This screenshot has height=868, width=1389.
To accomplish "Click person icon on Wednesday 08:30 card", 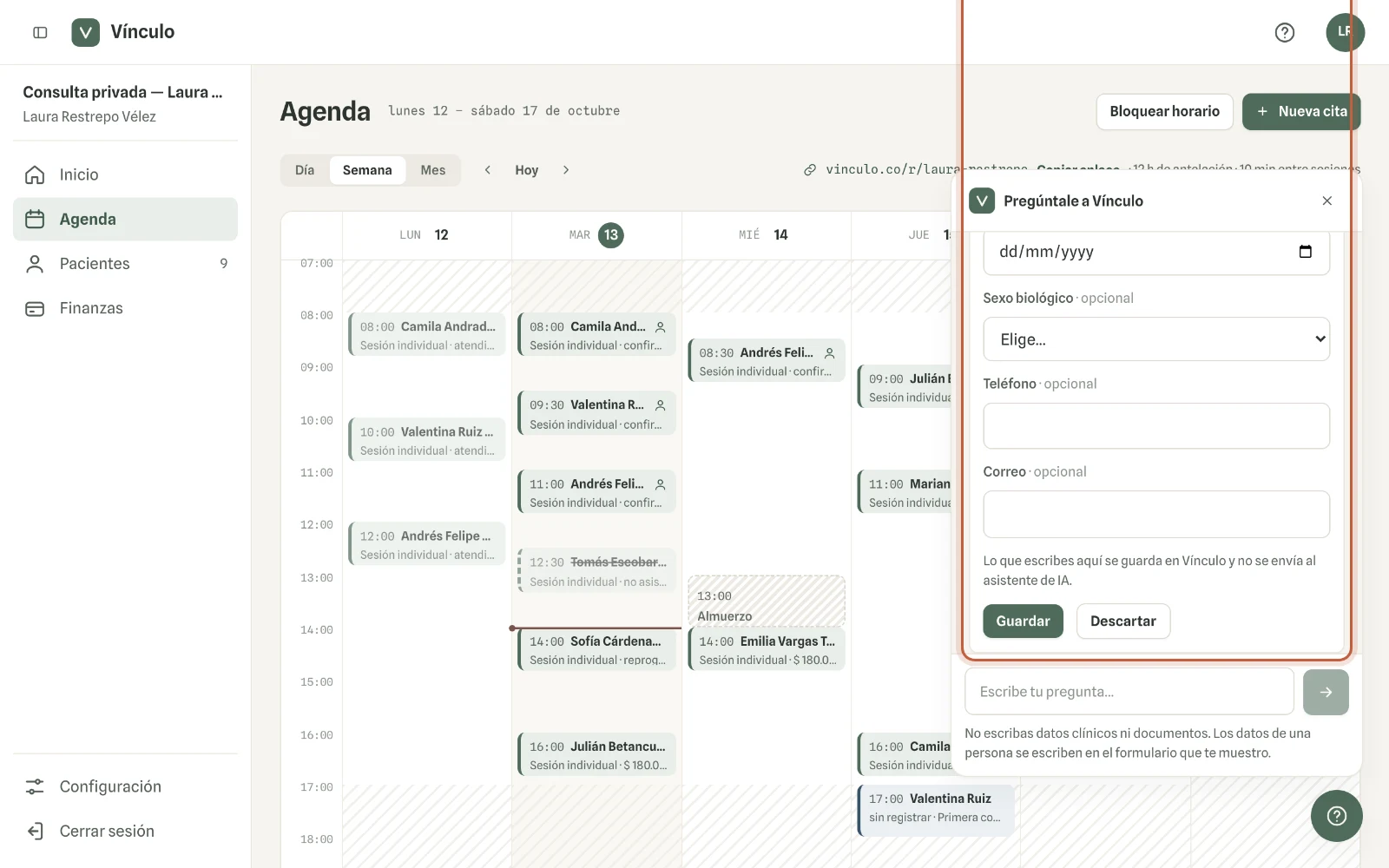I will click(x=830, y=353).
